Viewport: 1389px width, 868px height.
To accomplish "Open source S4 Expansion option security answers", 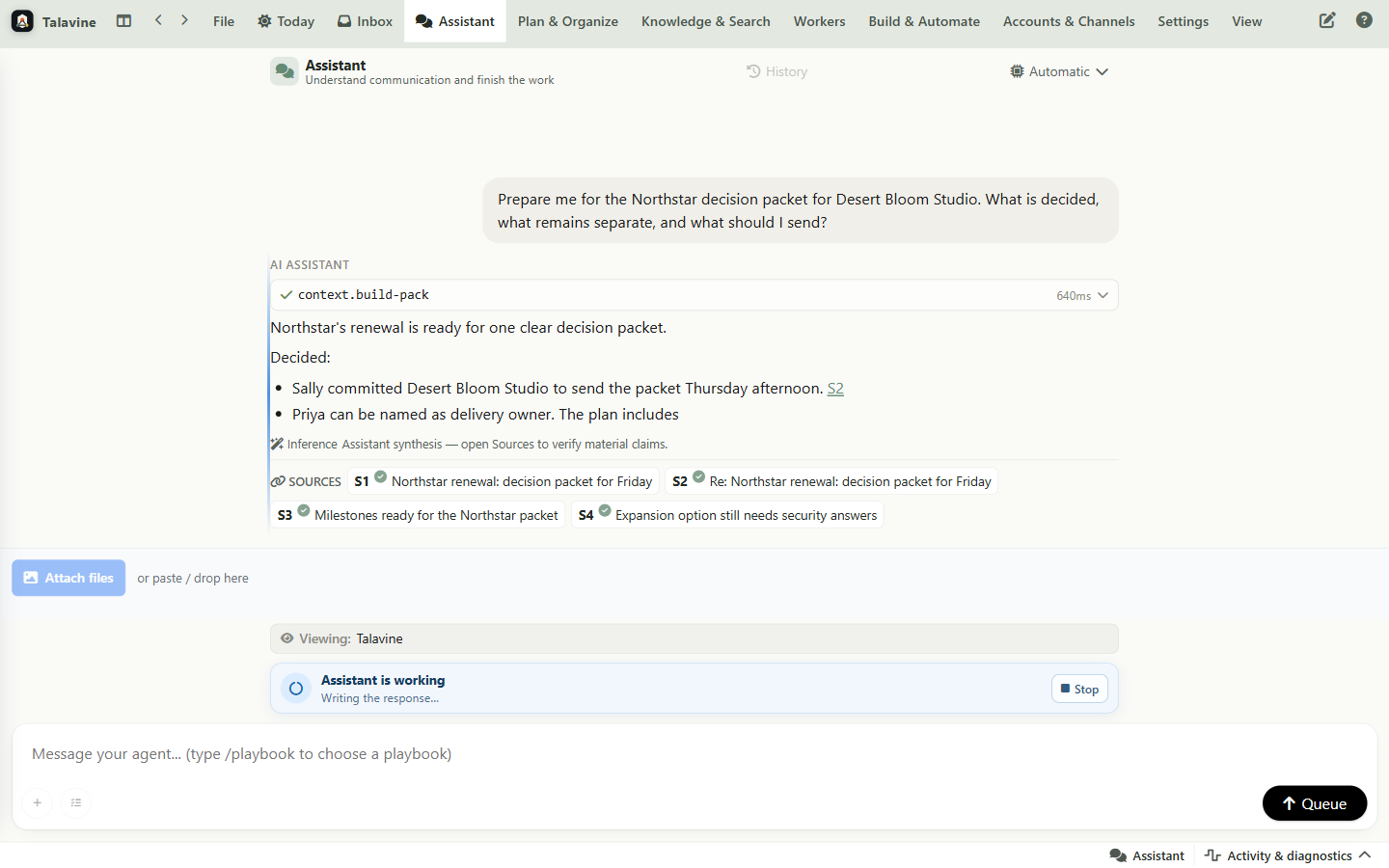I will tap(727, 515).
